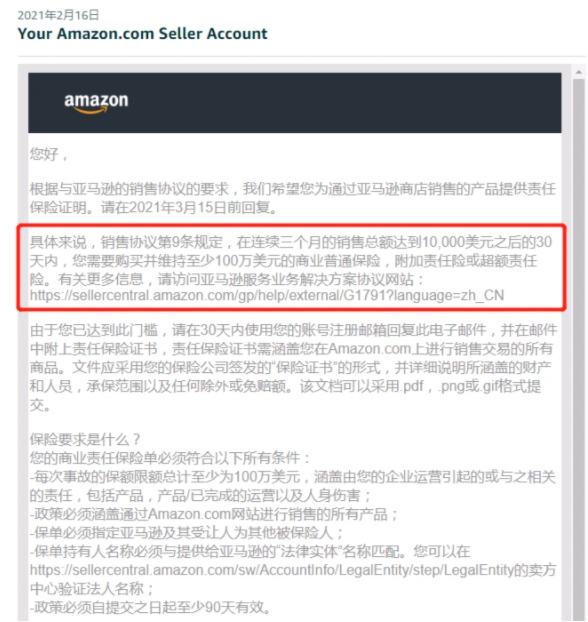This screenshot has height=622, width=588.
Task: Click the Amazon logo in the banner
Action: point(96,103)
